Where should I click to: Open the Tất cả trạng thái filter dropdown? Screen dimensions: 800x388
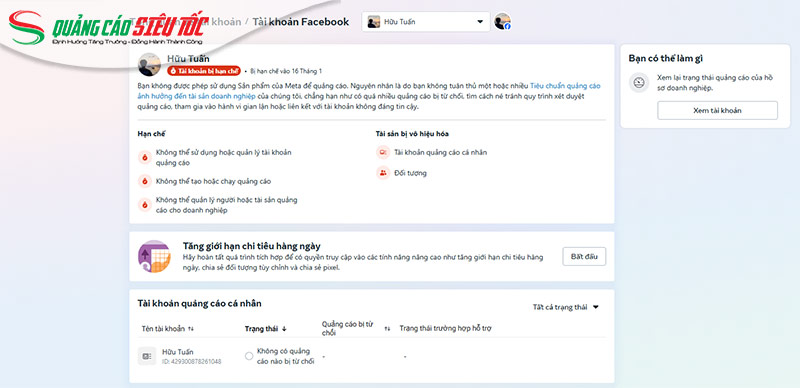pyautogui.click(x=565, y=307)
